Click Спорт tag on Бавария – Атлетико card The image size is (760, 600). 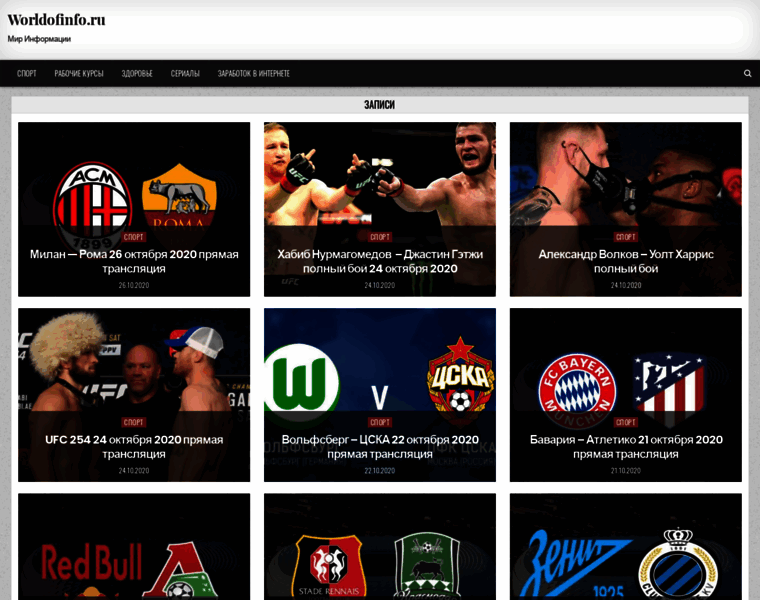[x=625, y=422]
